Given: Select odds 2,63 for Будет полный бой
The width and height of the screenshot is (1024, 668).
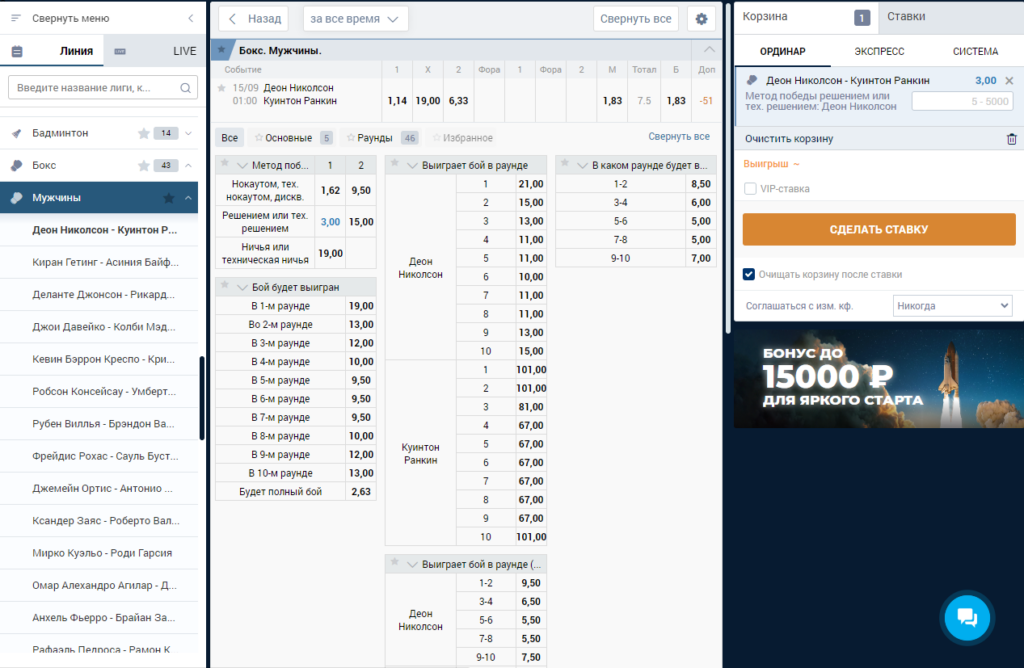Looking at the screenshot, I should [x=360, y=492].
